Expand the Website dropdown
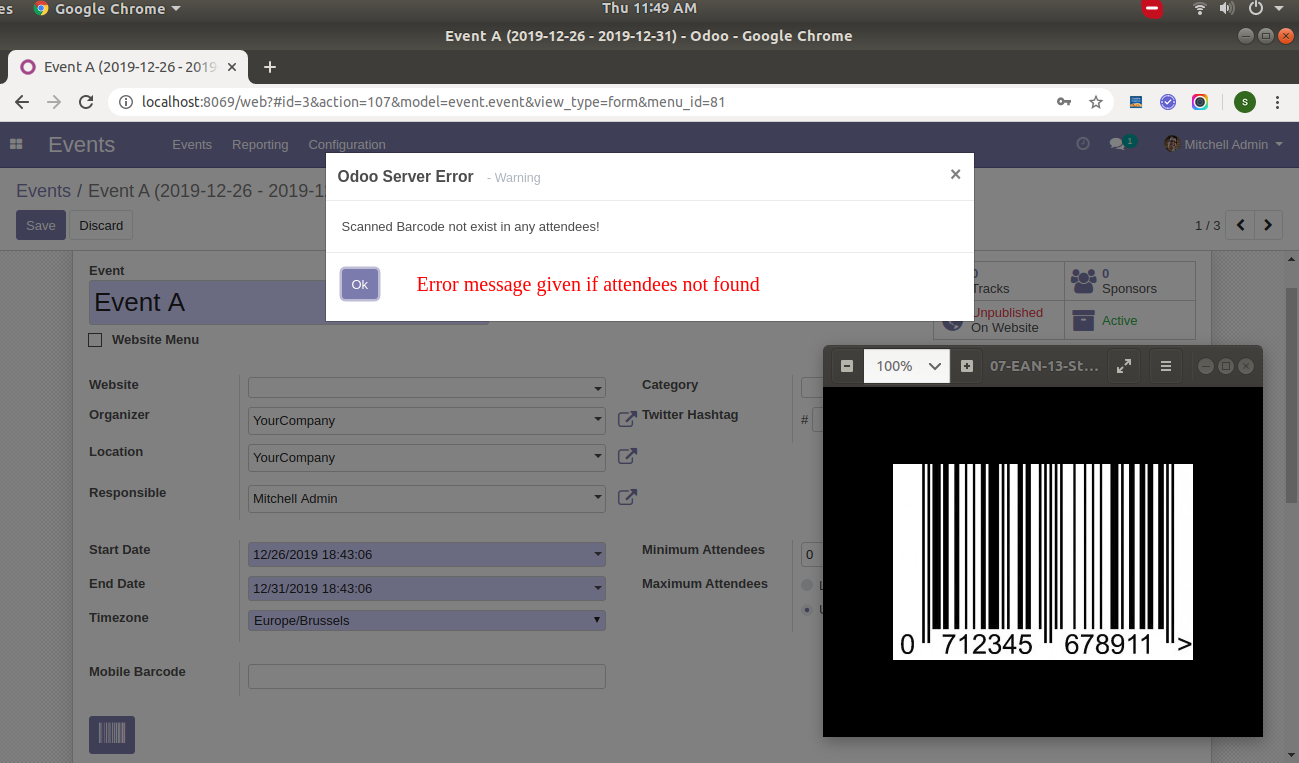The width and height of the screenshot is (1299, 763). (598, 388)
